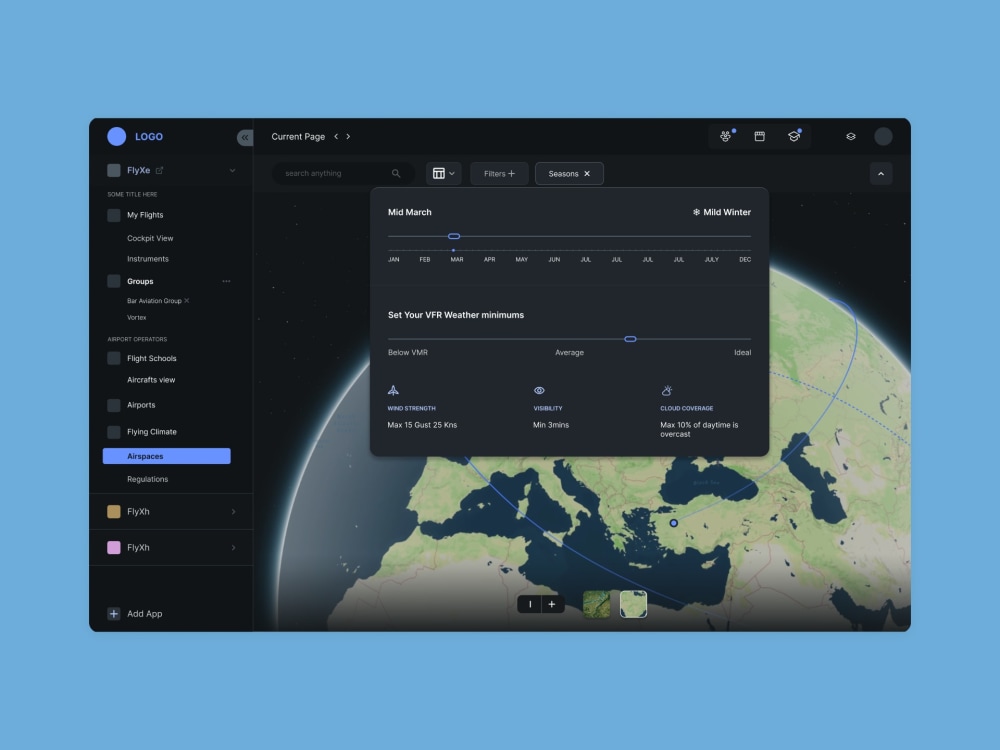Select the Vortex group
The height and width of the screenshot is (750, 1000).
(x=136, y=317)
